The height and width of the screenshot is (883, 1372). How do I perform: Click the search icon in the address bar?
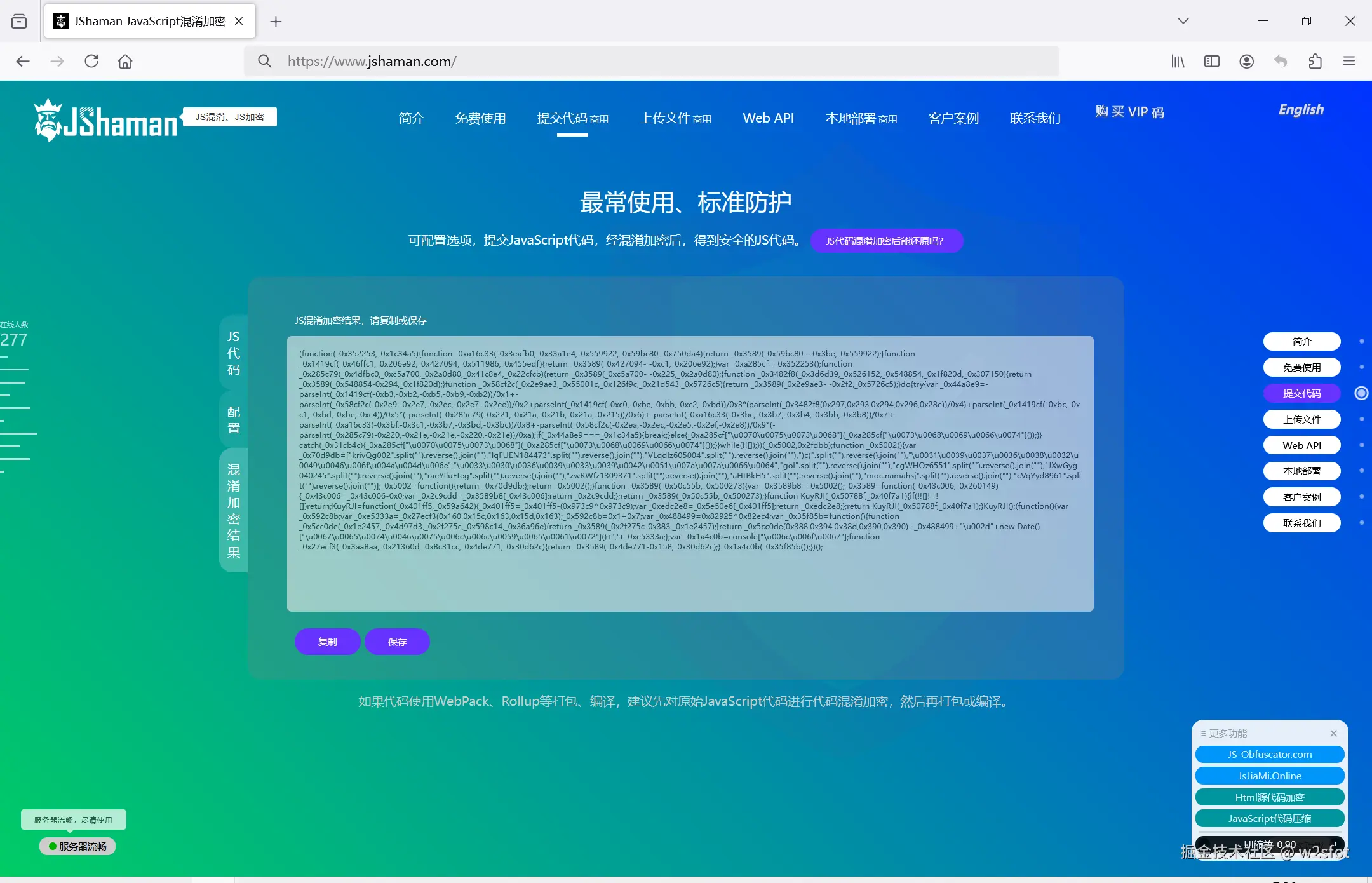pyautogui.click(x=265, y=61)
